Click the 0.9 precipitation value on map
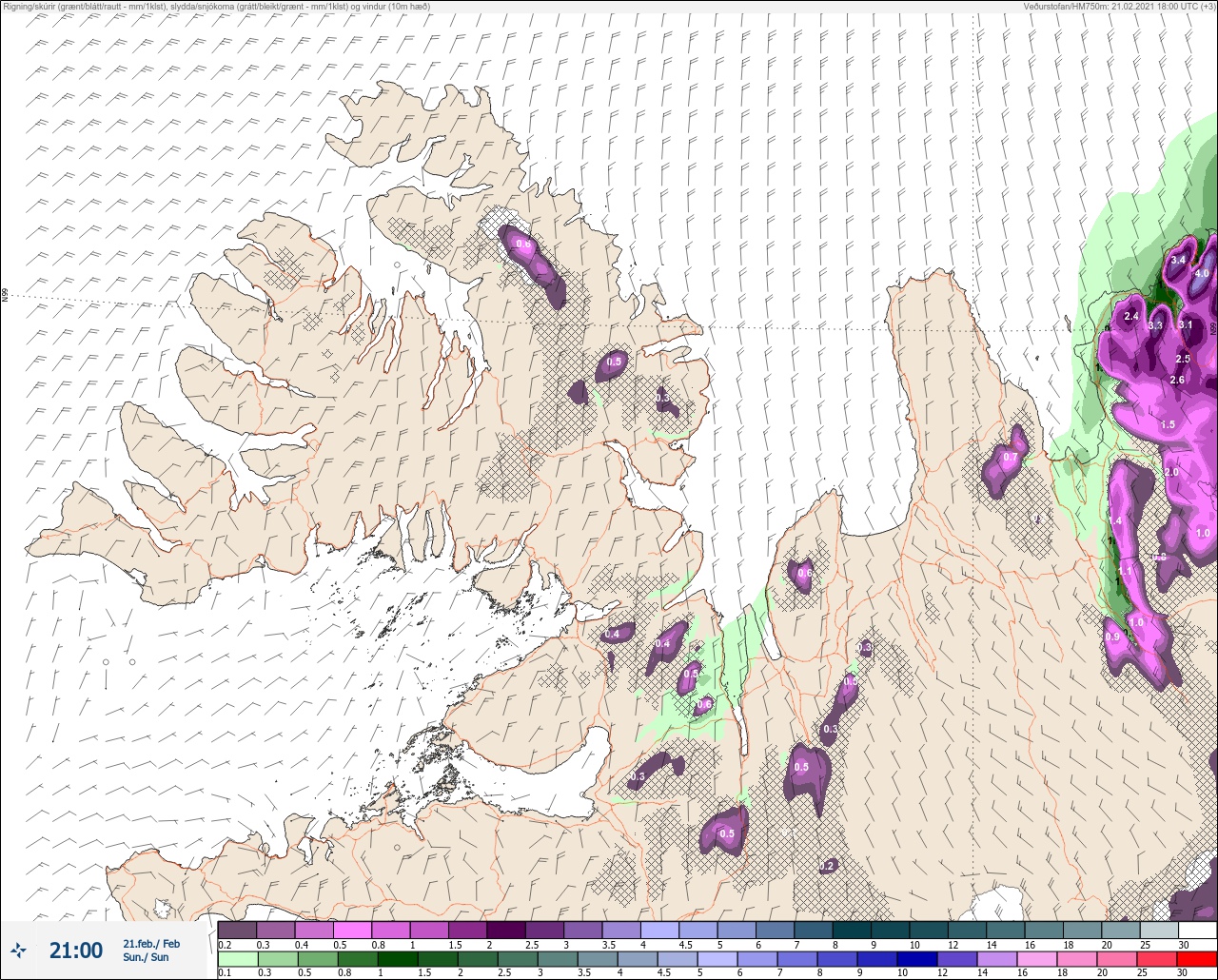 click(x=1111, y=637)
